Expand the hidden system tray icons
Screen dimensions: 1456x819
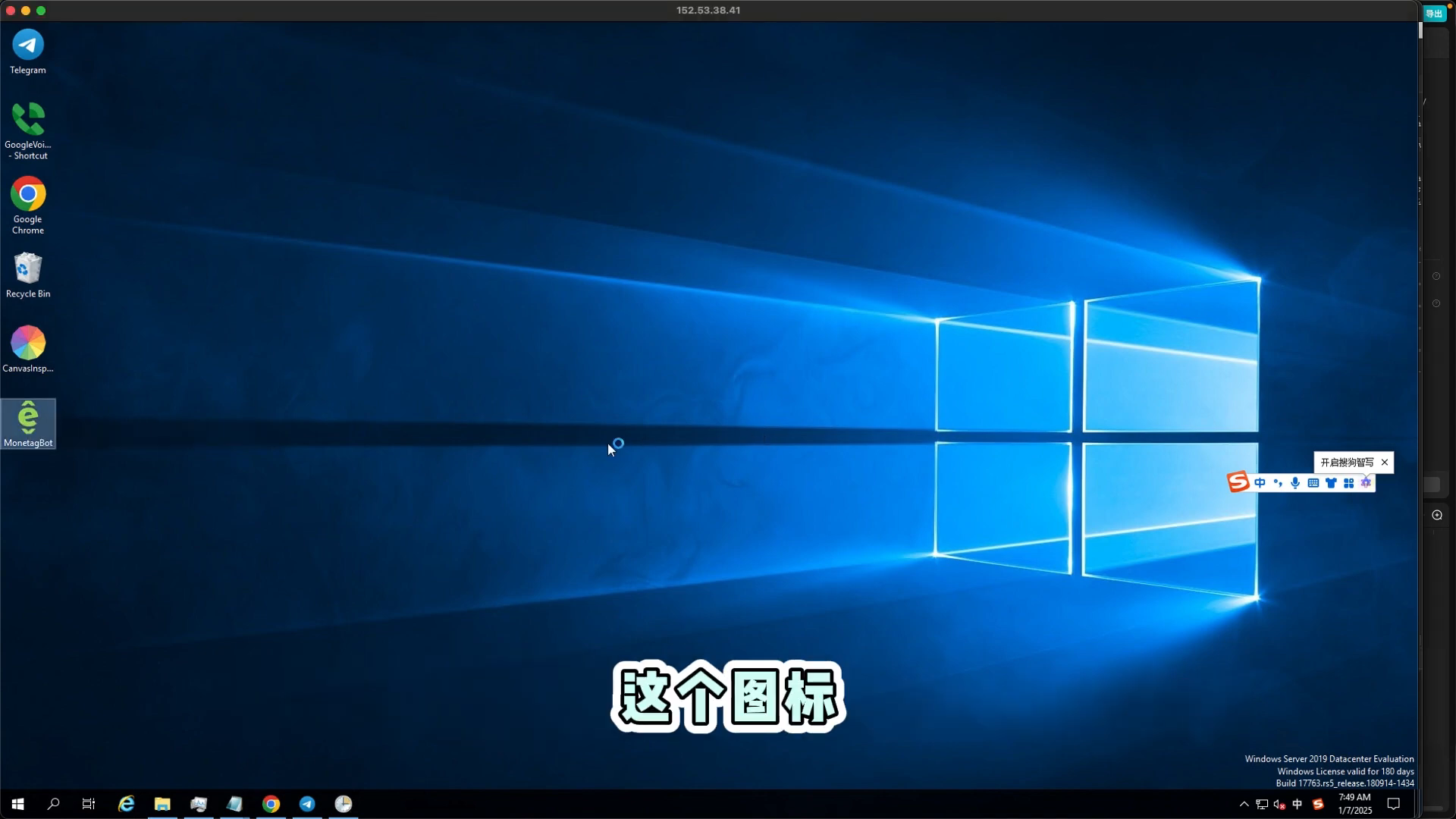click(x=1244, y=804)
